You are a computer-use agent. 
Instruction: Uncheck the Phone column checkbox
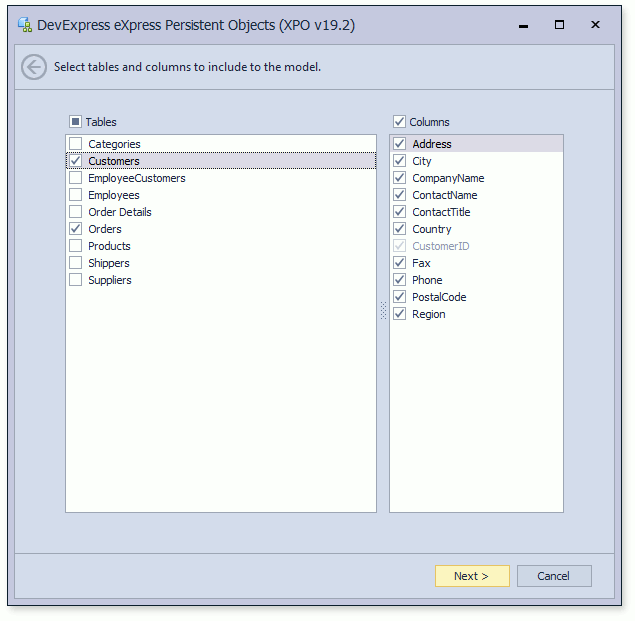[399, 280]
